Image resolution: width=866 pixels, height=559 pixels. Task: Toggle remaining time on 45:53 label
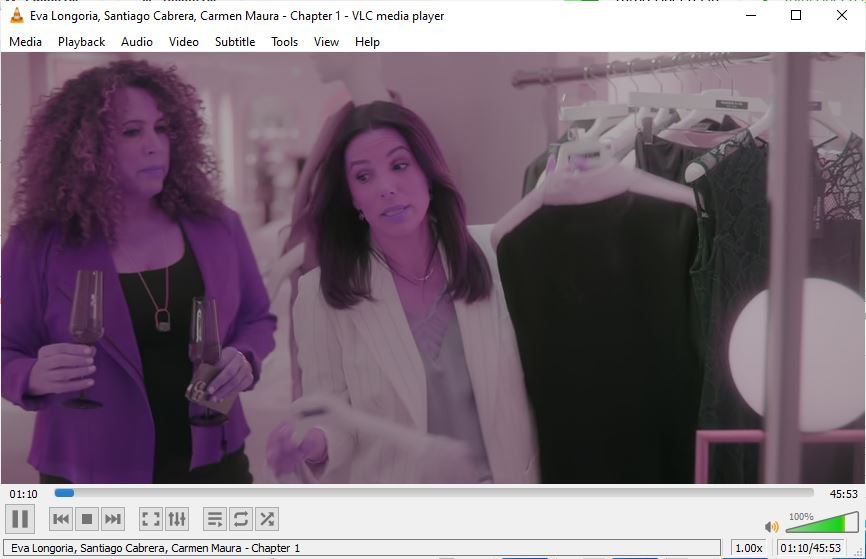(x=843, y=494)
